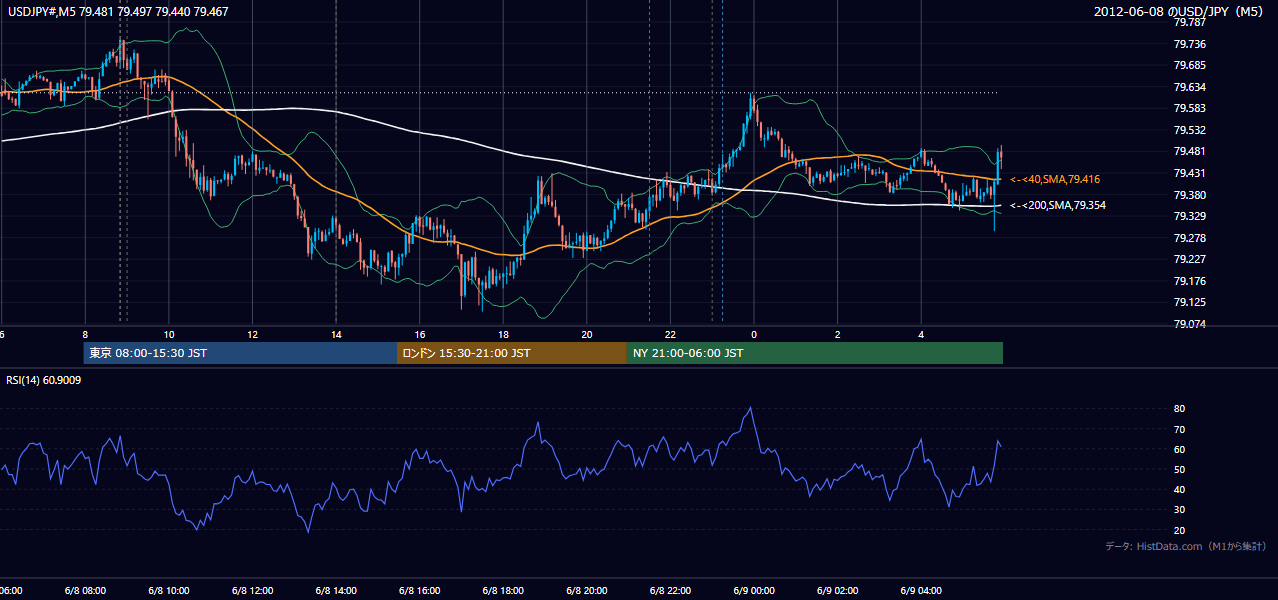
Task: Click hour label 16 under price chart
Action: [420, 334]
